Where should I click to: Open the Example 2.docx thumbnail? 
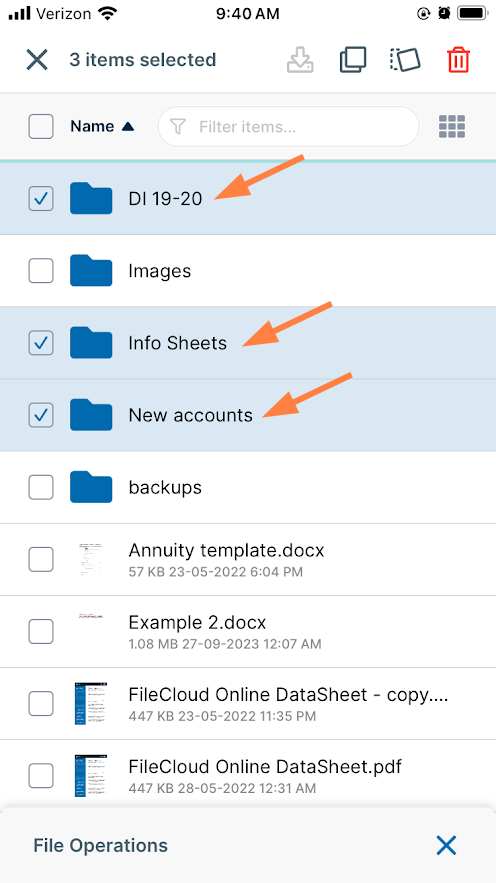(x=91, y=631)
